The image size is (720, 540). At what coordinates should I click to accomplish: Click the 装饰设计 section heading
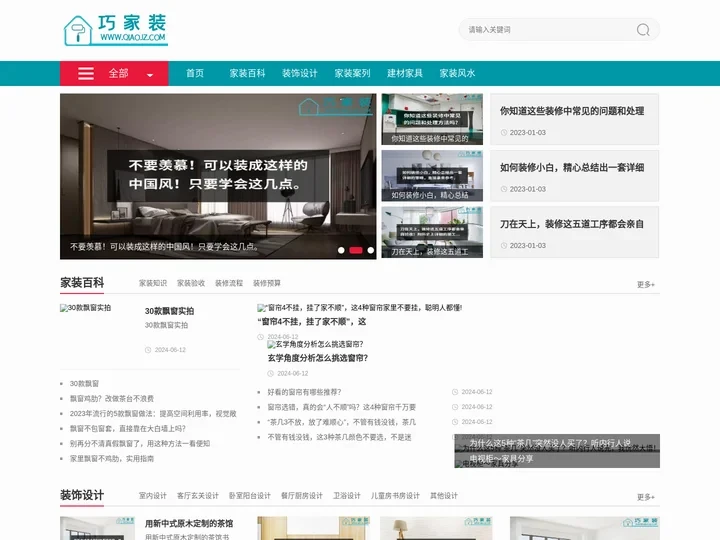(82, 495)
